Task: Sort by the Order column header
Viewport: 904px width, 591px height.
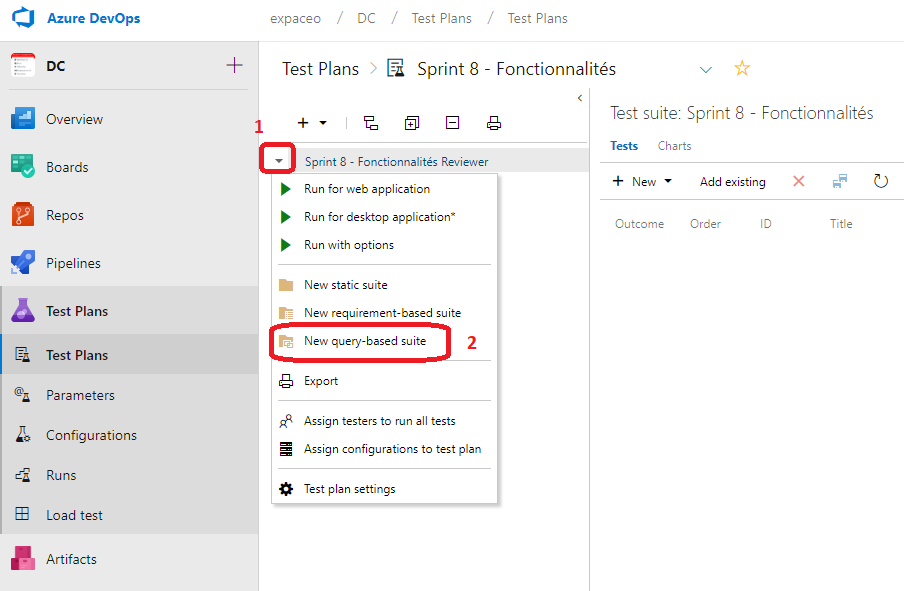Action: (x=705, y=224)
